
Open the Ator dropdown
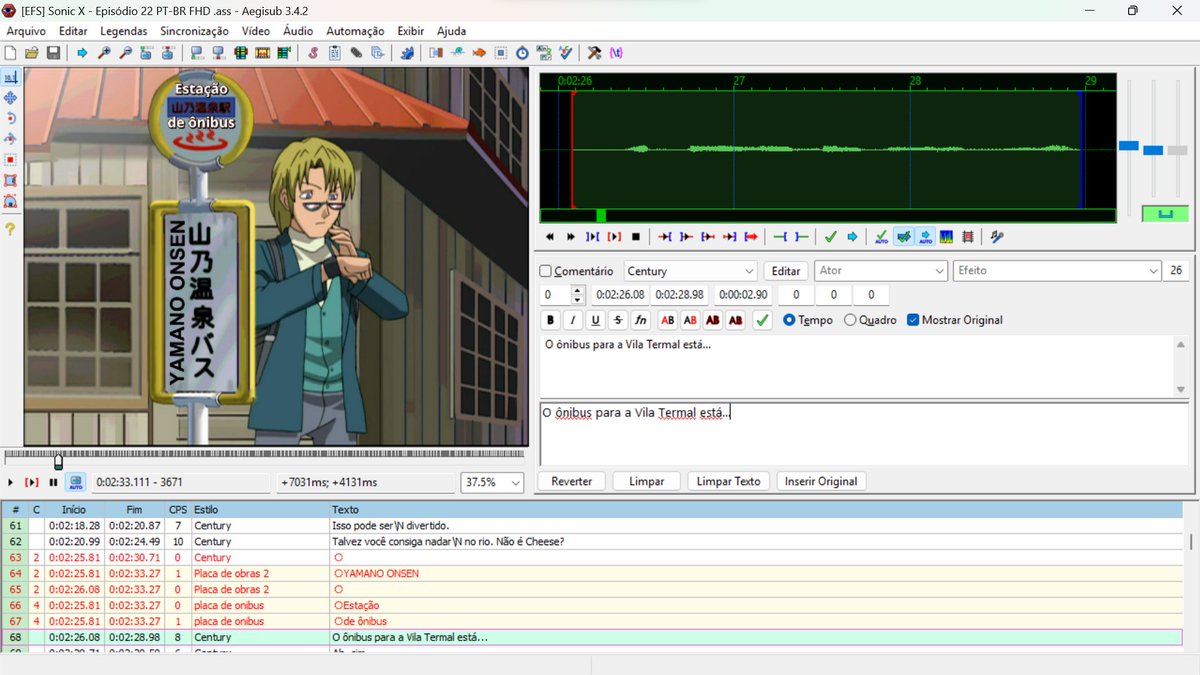point(880,271)
